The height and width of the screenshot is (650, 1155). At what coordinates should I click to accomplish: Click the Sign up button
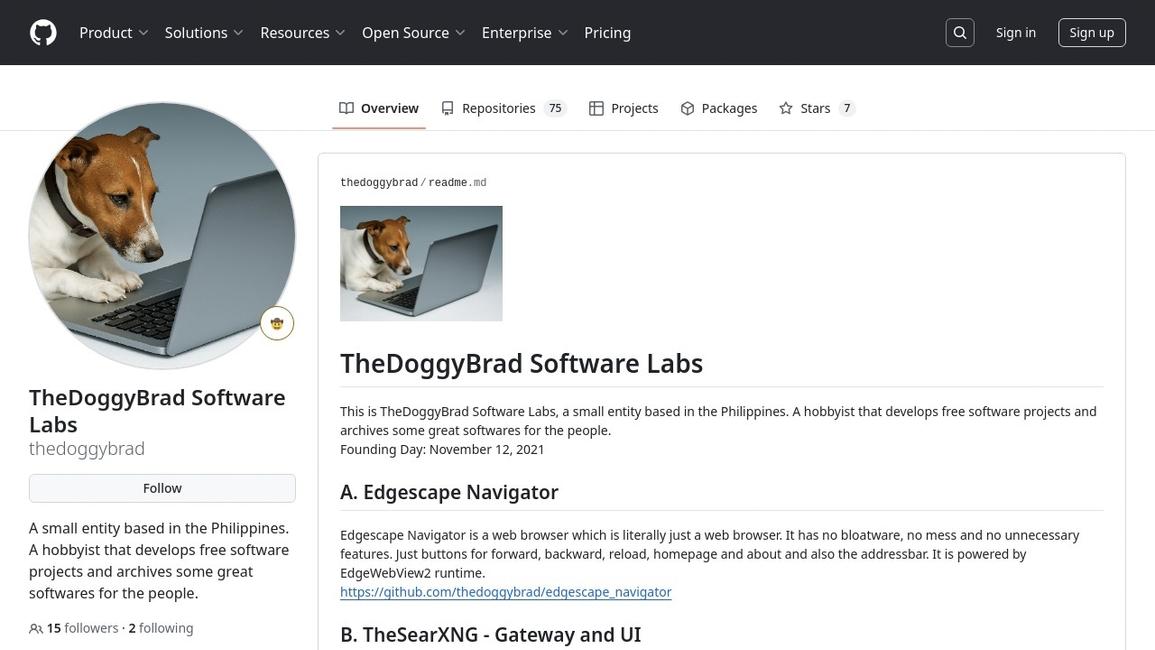tap(1092, 32)
